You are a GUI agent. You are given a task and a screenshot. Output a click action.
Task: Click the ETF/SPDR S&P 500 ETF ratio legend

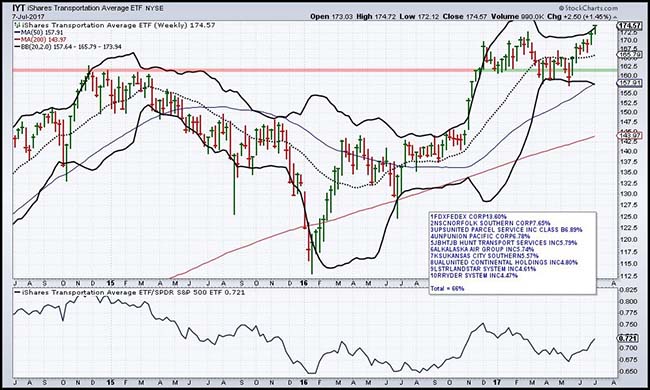coord(130,292)
